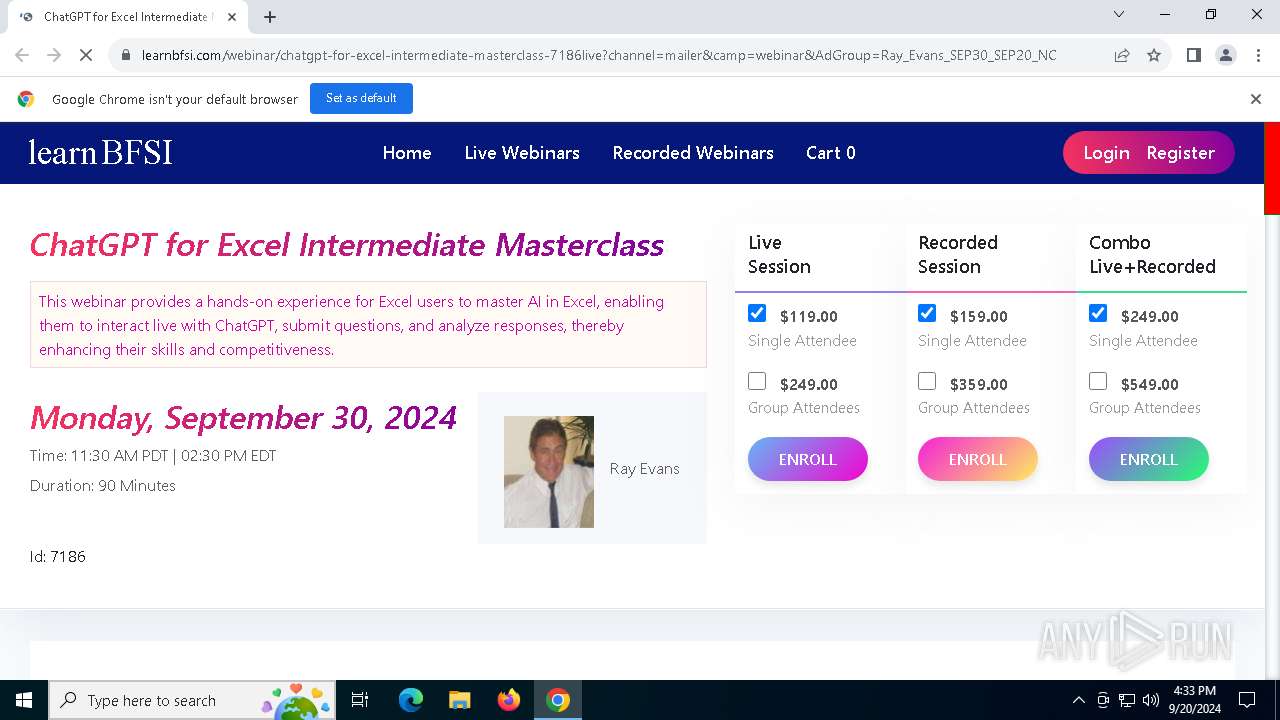Click the Ray Evans name text
The image size is (1280, 720).
[644, 469]
